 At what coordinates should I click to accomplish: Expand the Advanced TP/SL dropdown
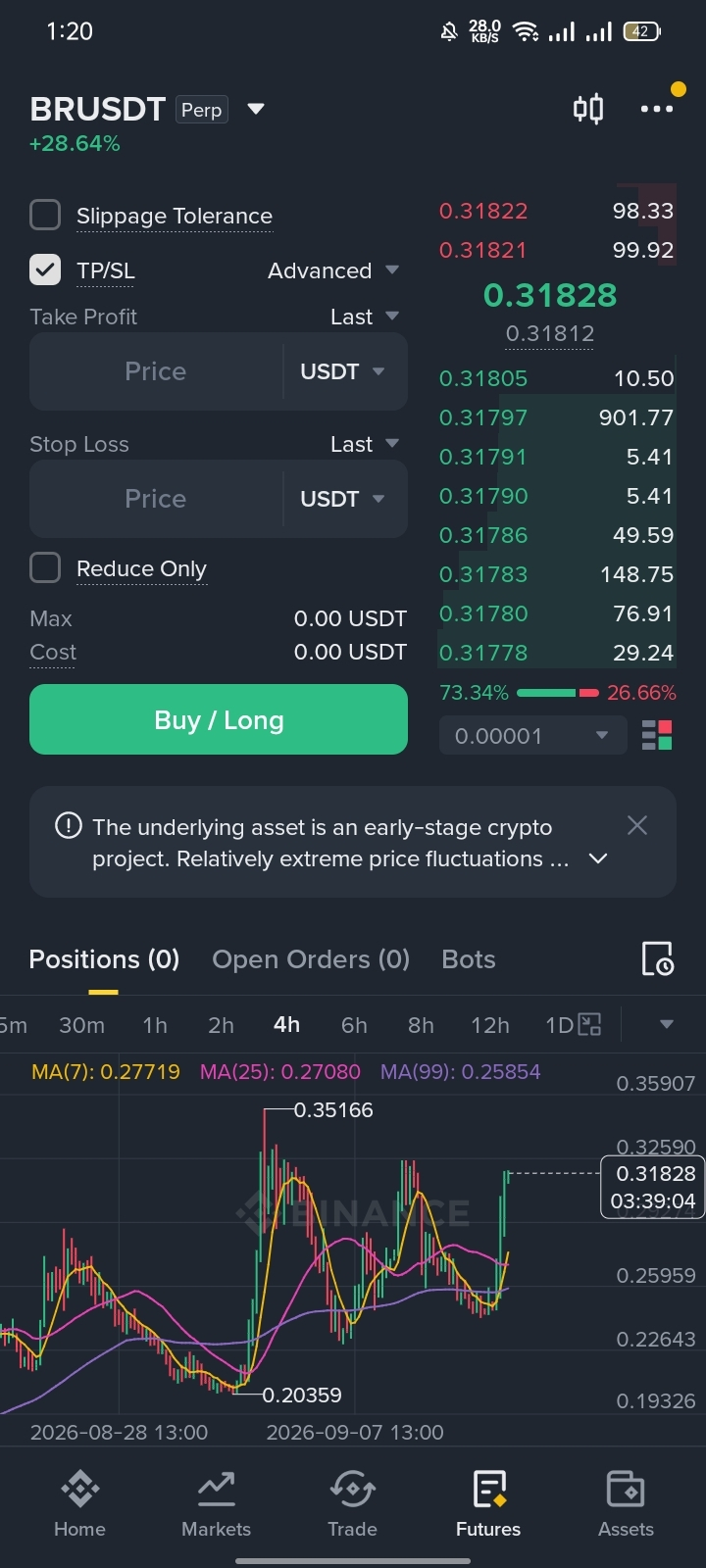pos(333,270)
